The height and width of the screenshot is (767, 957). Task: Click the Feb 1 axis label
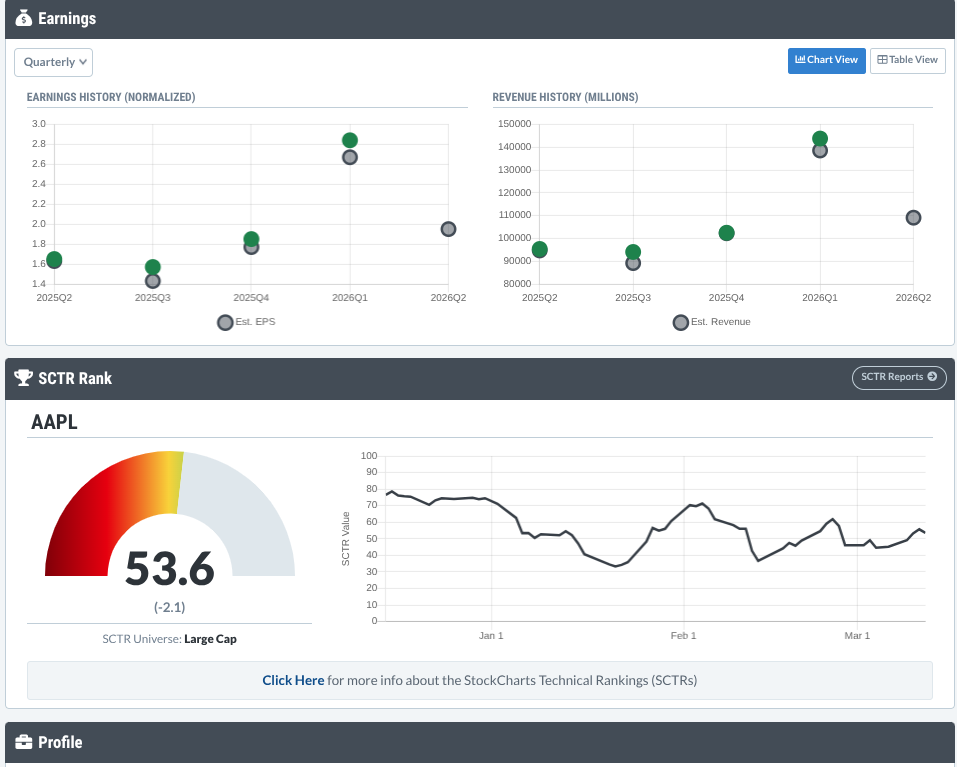pyautogui.click(x=684, y=636)
